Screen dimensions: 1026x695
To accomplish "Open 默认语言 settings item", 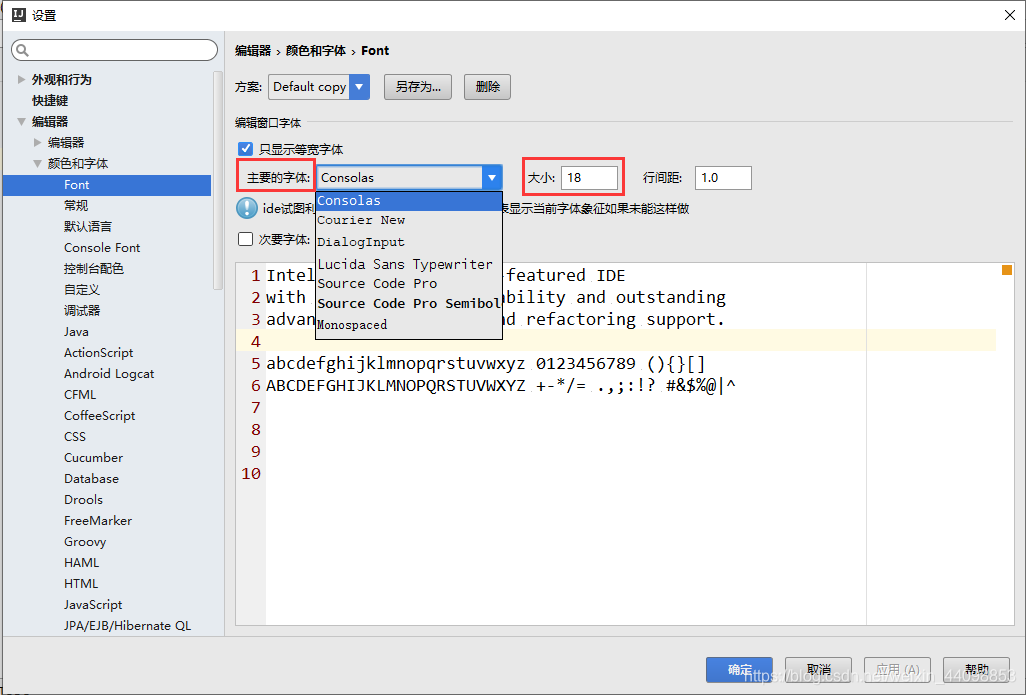I will tap(88, 226).
